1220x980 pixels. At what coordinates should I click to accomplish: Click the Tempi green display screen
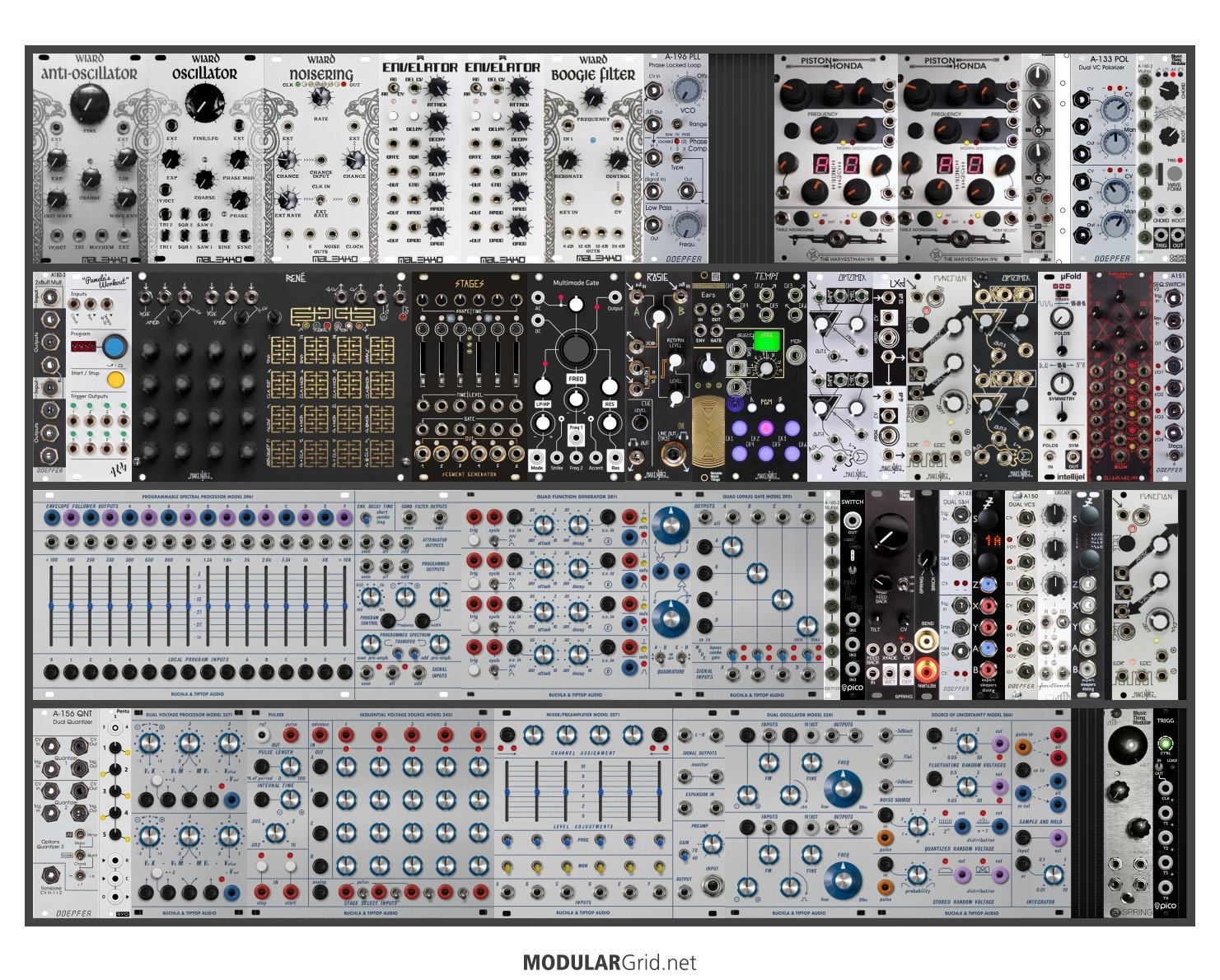point(767,339)
